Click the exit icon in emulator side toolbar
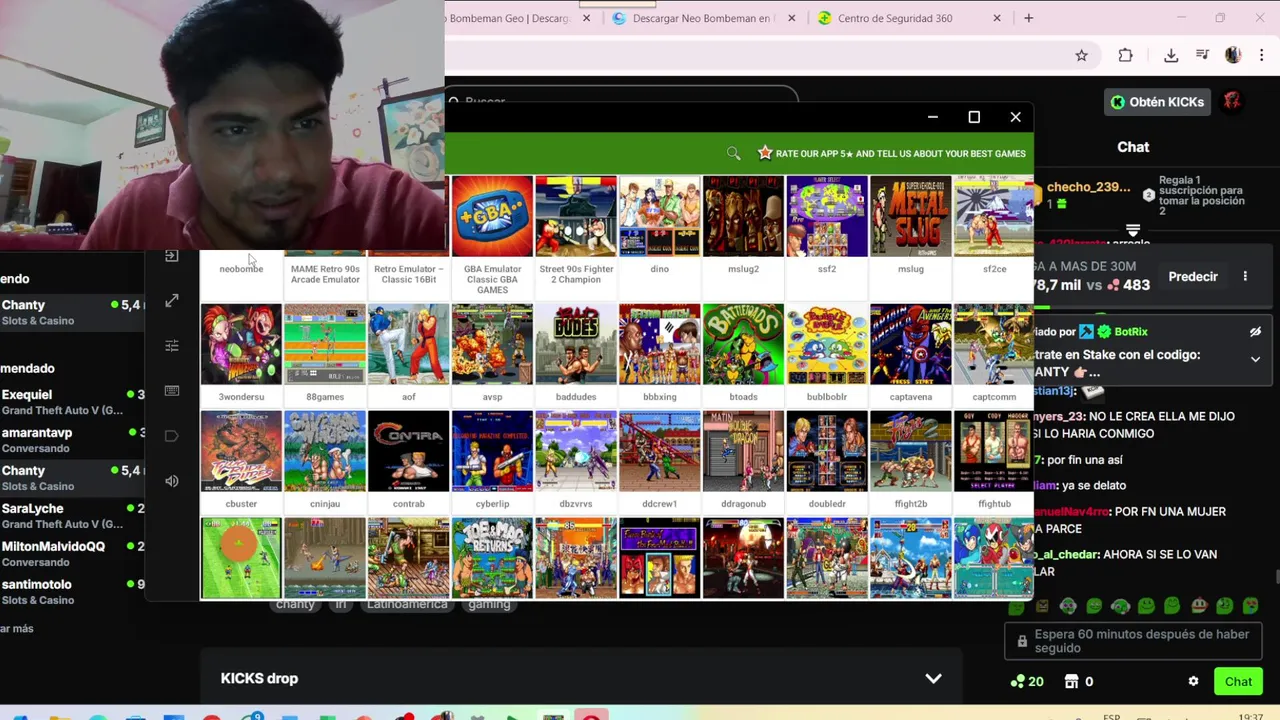This screenshot has height=720, width=1280. click(172, 256)
